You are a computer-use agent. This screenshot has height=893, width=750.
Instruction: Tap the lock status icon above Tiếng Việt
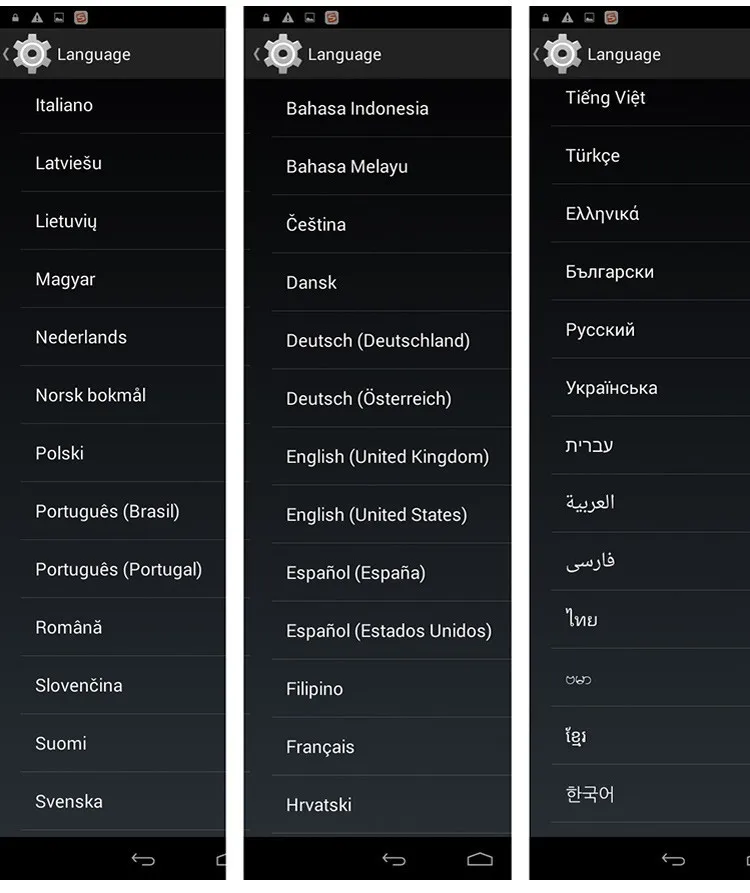point(546,18)
